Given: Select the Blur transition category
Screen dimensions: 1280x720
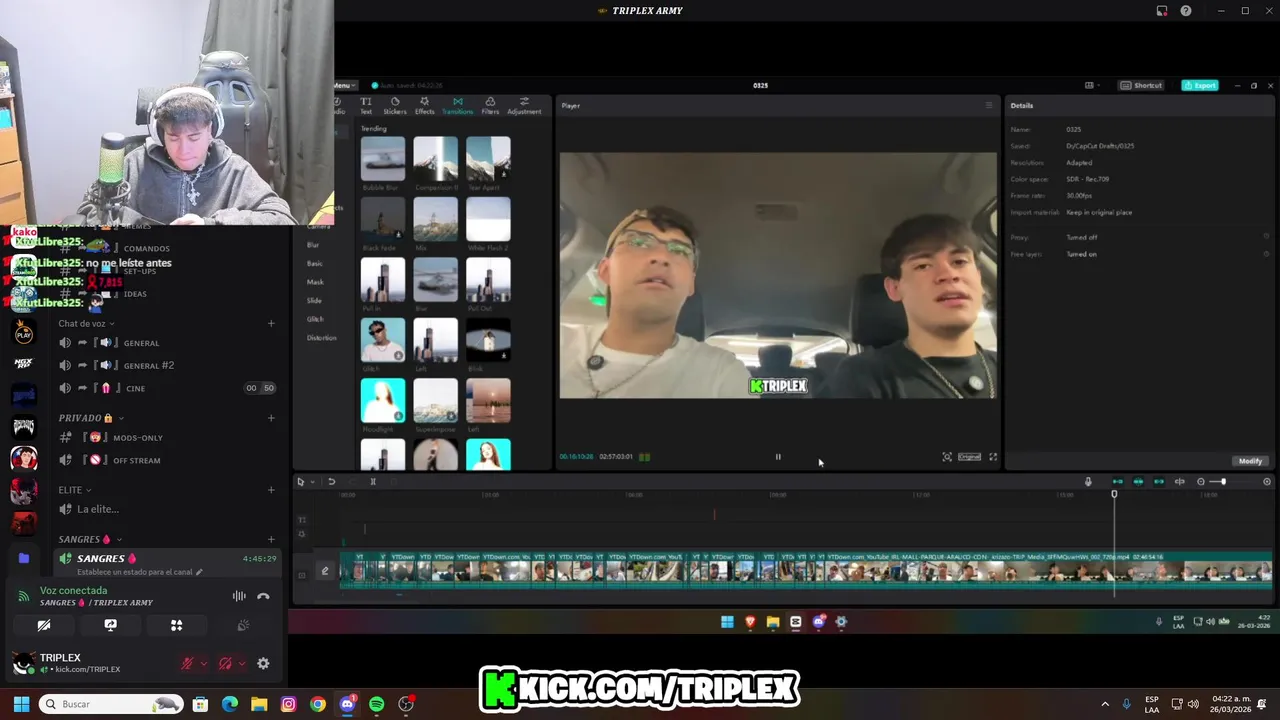Looking at the screenshot, I should (313, 245).
